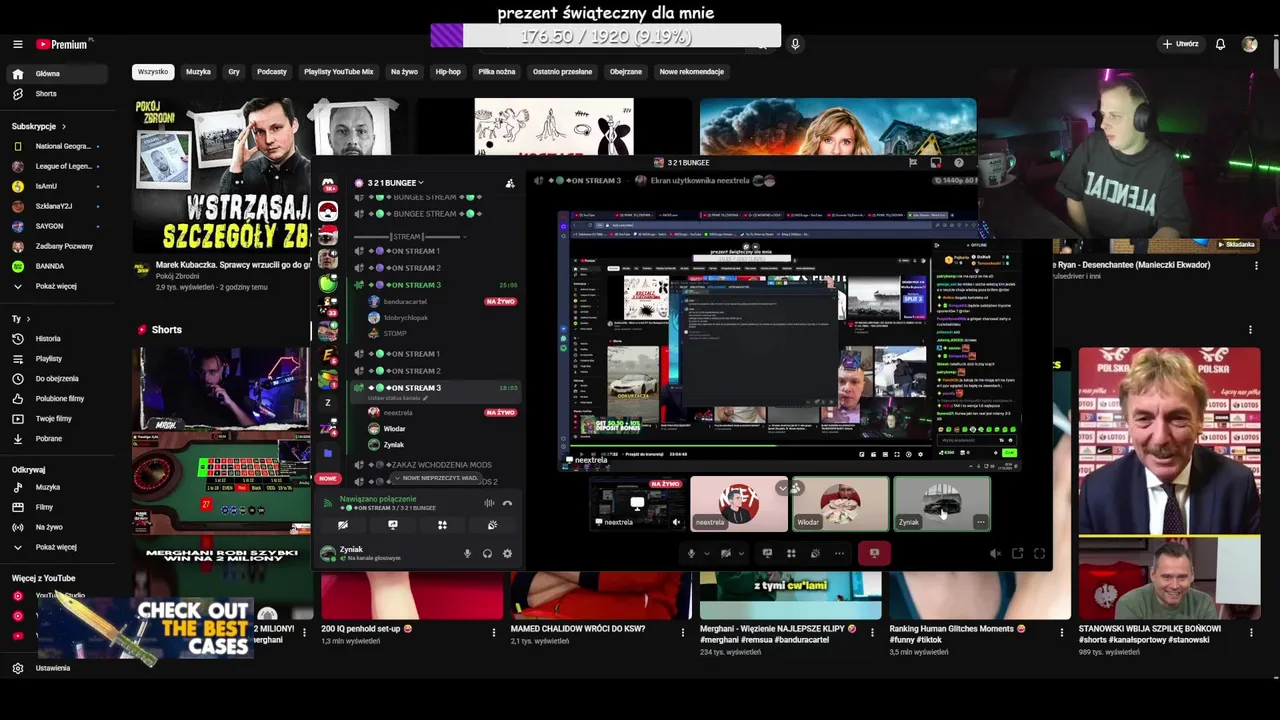Select the Nowe rekomendacje filter chip
The width and height of the screenshot is (1280, 720).
tap(692, 72)
